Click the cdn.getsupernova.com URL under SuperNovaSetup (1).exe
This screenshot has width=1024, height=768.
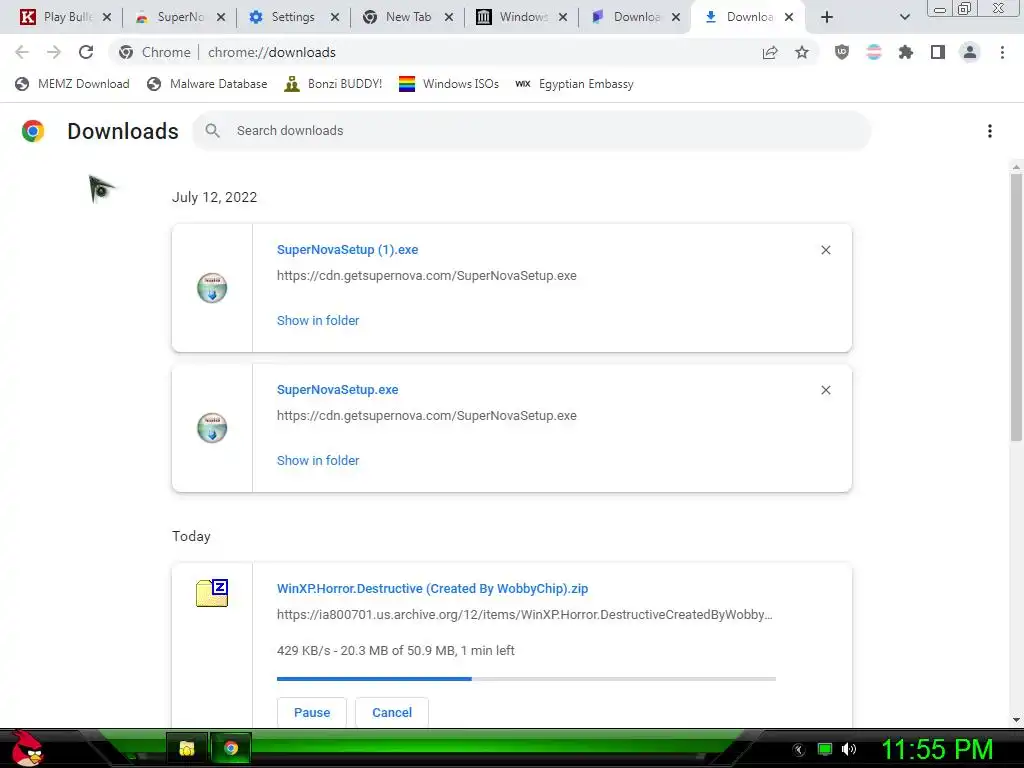(426, 276)
